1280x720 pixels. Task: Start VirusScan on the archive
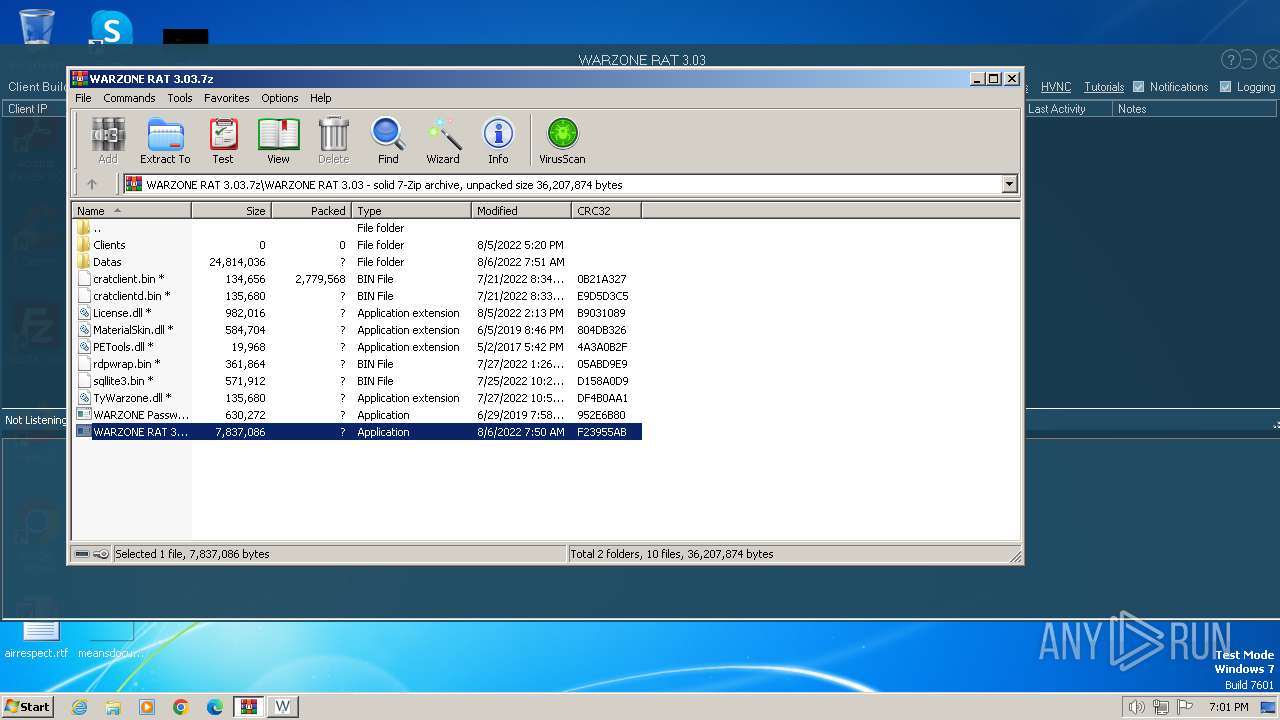(x=562, y=140)
